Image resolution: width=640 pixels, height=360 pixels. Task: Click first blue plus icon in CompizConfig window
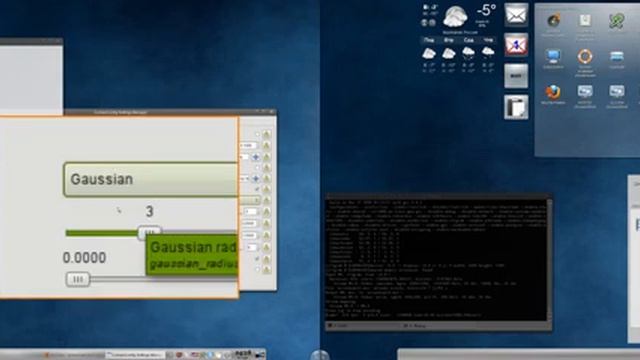[x=256, y=157]
